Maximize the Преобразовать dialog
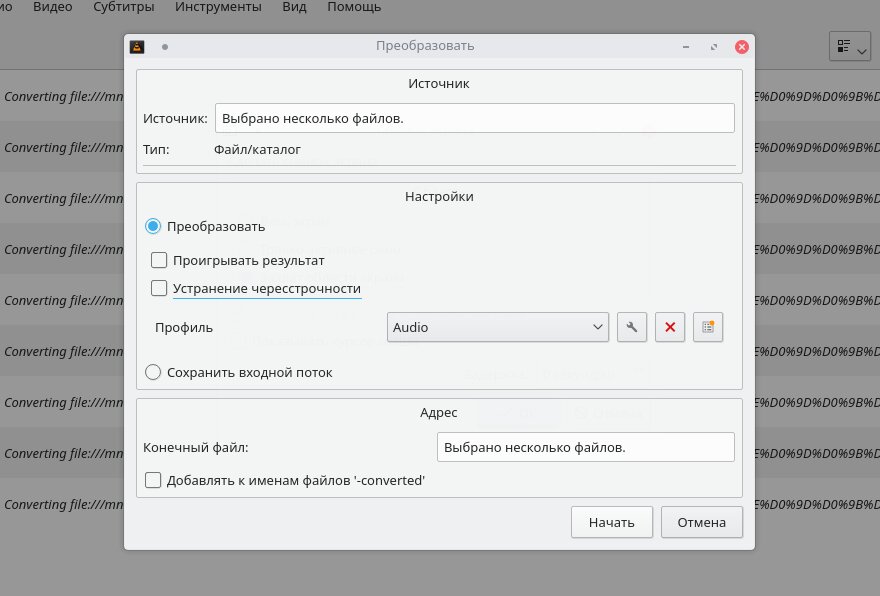Screen dimensions: 880x596 (714, 47)
